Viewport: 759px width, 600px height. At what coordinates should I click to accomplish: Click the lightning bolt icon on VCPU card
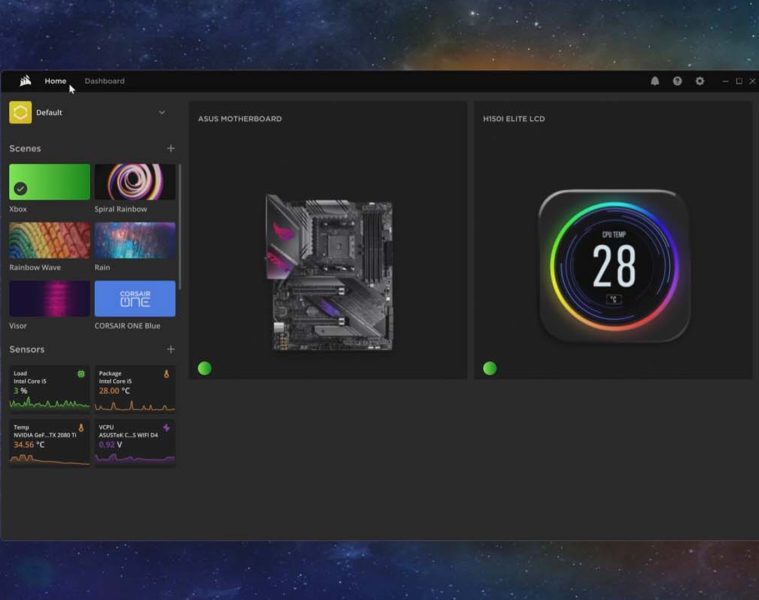[167, 427]
